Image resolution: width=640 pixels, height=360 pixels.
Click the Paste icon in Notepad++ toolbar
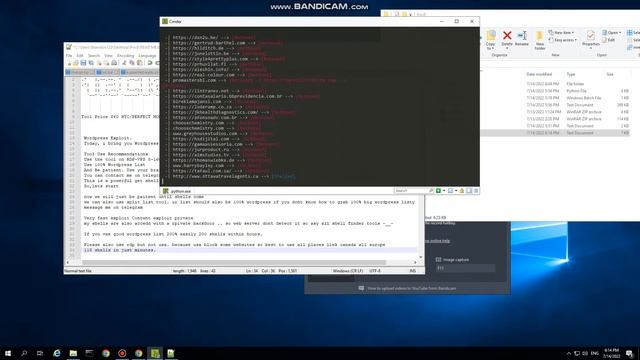139,63
